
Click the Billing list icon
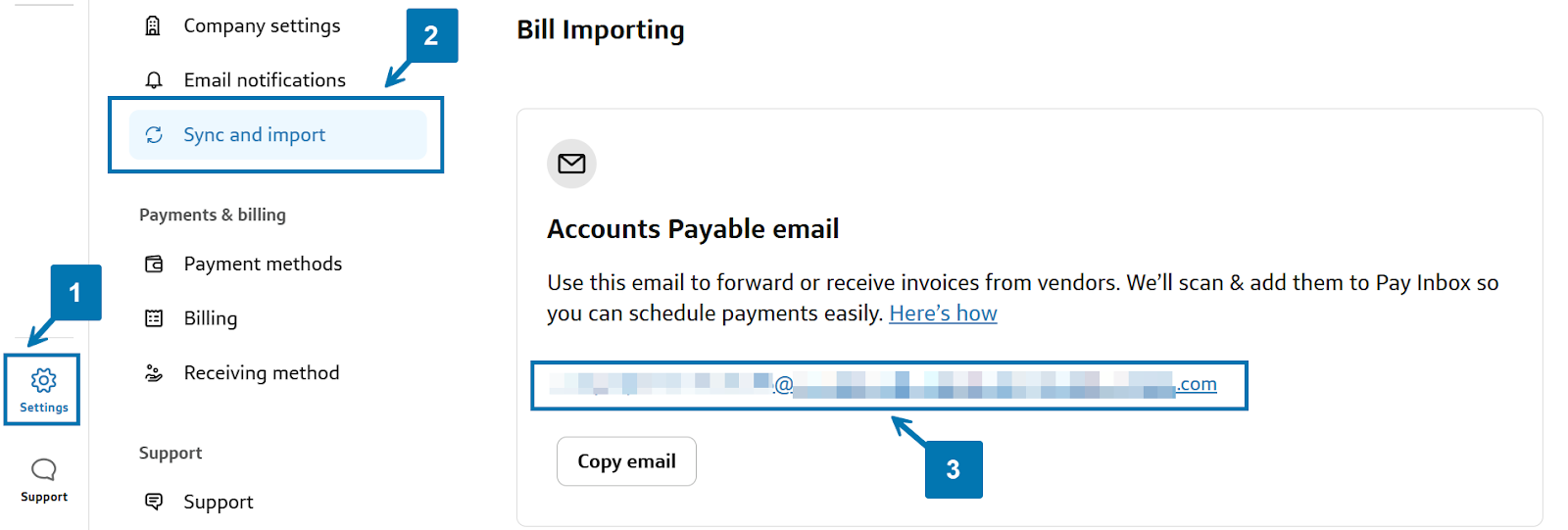coord(154,318)
